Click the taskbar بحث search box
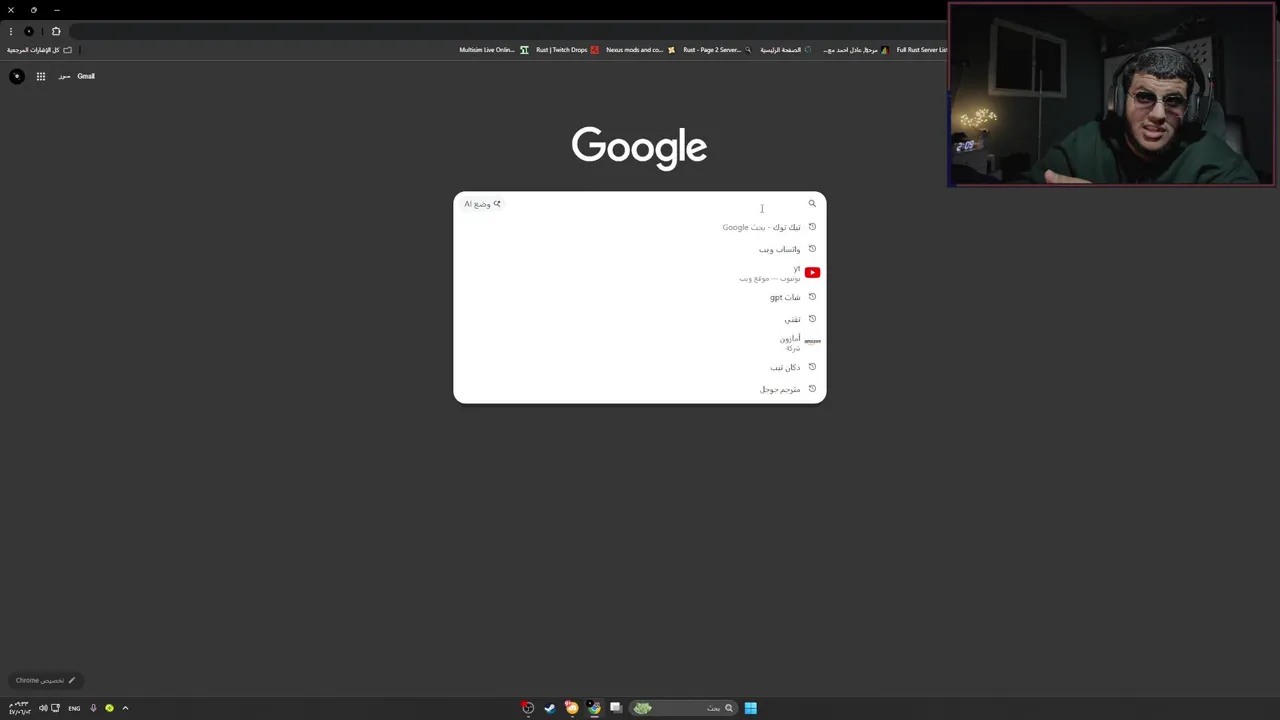This screenshot has width=1280, height=720. point(684,708)
